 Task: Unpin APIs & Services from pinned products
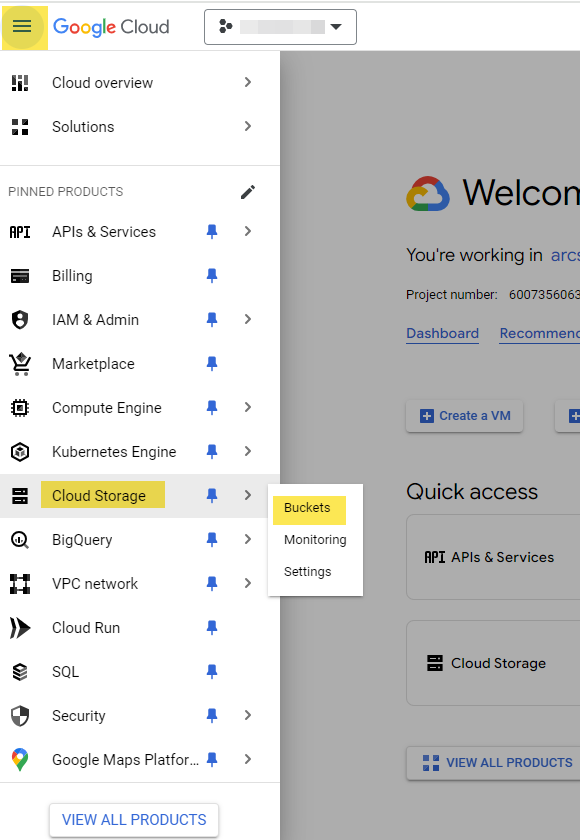click(x=212, y=231)
